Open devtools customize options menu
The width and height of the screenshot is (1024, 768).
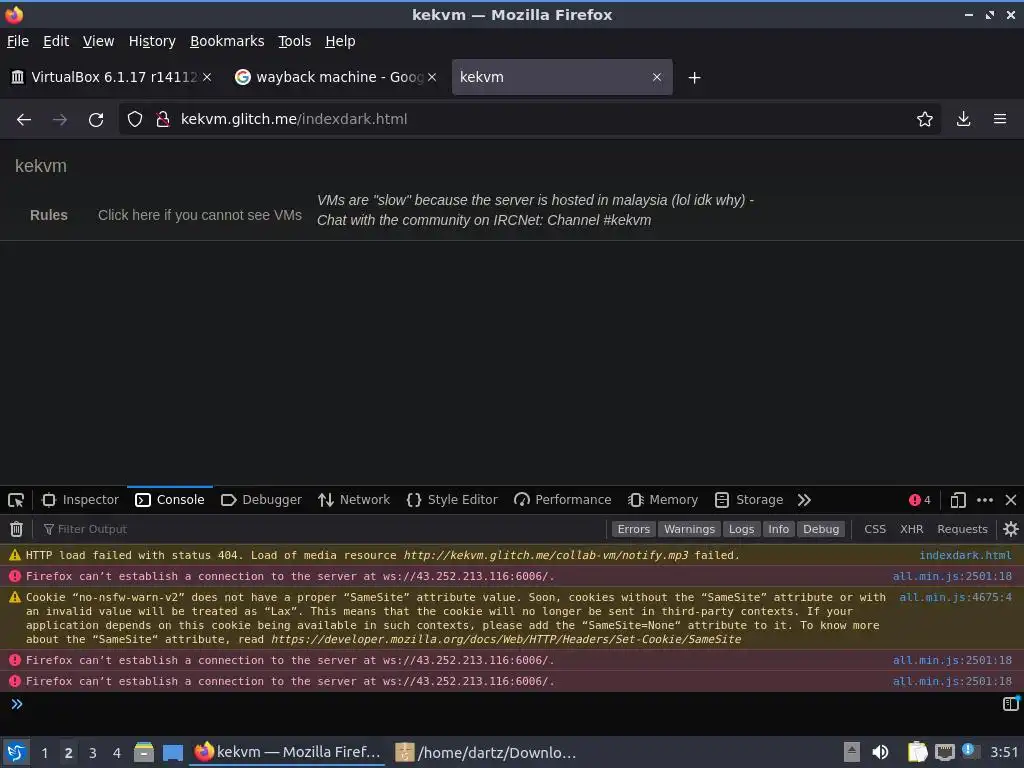click(985, 500)
